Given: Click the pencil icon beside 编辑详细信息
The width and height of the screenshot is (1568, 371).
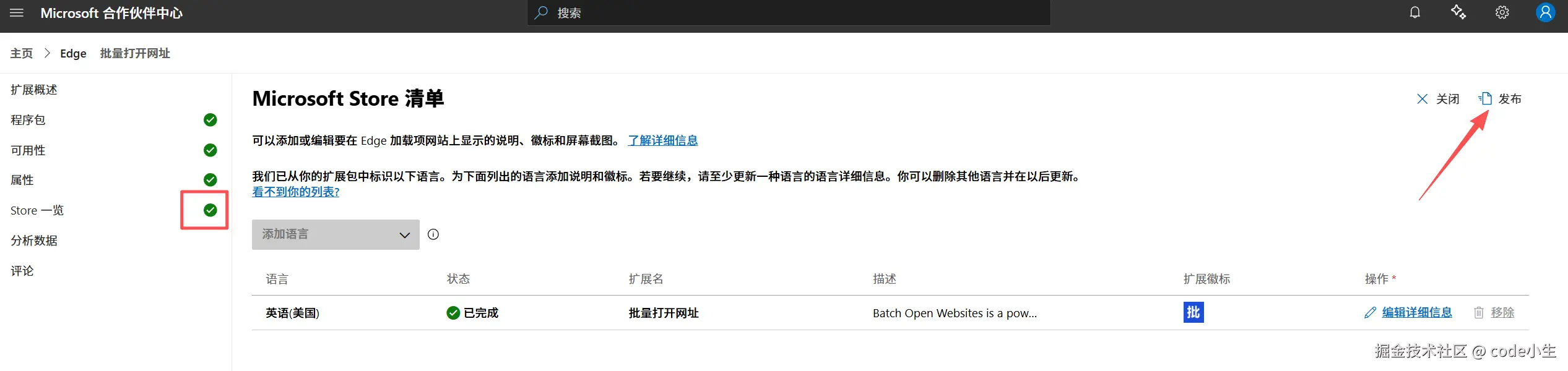Looking at the screenshot, I should point(1370,313).
